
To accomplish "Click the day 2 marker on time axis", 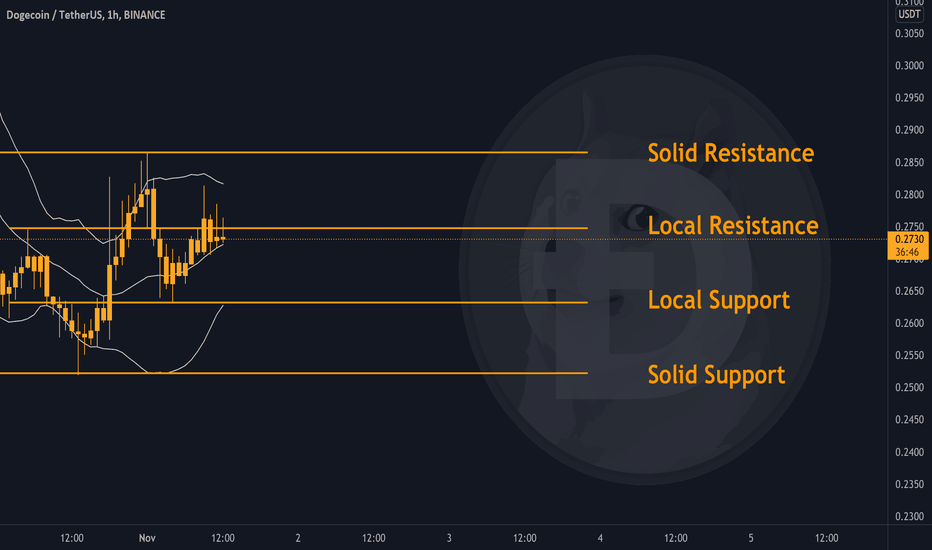I will 298,538.
